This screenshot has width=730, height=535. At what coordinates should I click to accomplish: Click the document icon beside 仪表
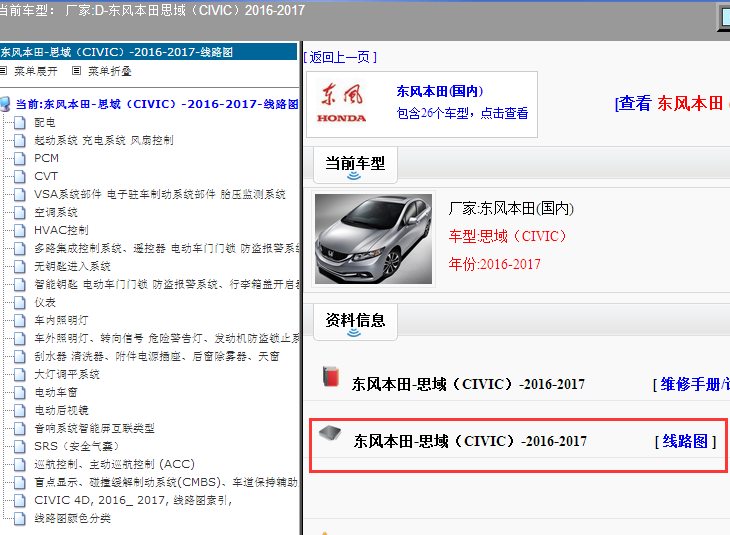(20, 303)
